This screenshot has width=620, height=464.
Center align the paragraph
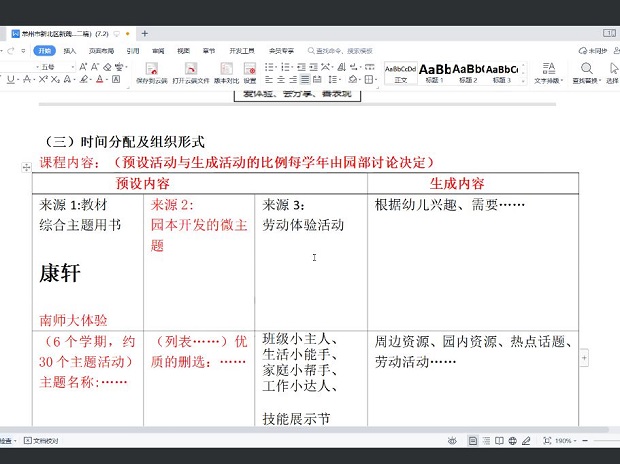pos(281,80)
